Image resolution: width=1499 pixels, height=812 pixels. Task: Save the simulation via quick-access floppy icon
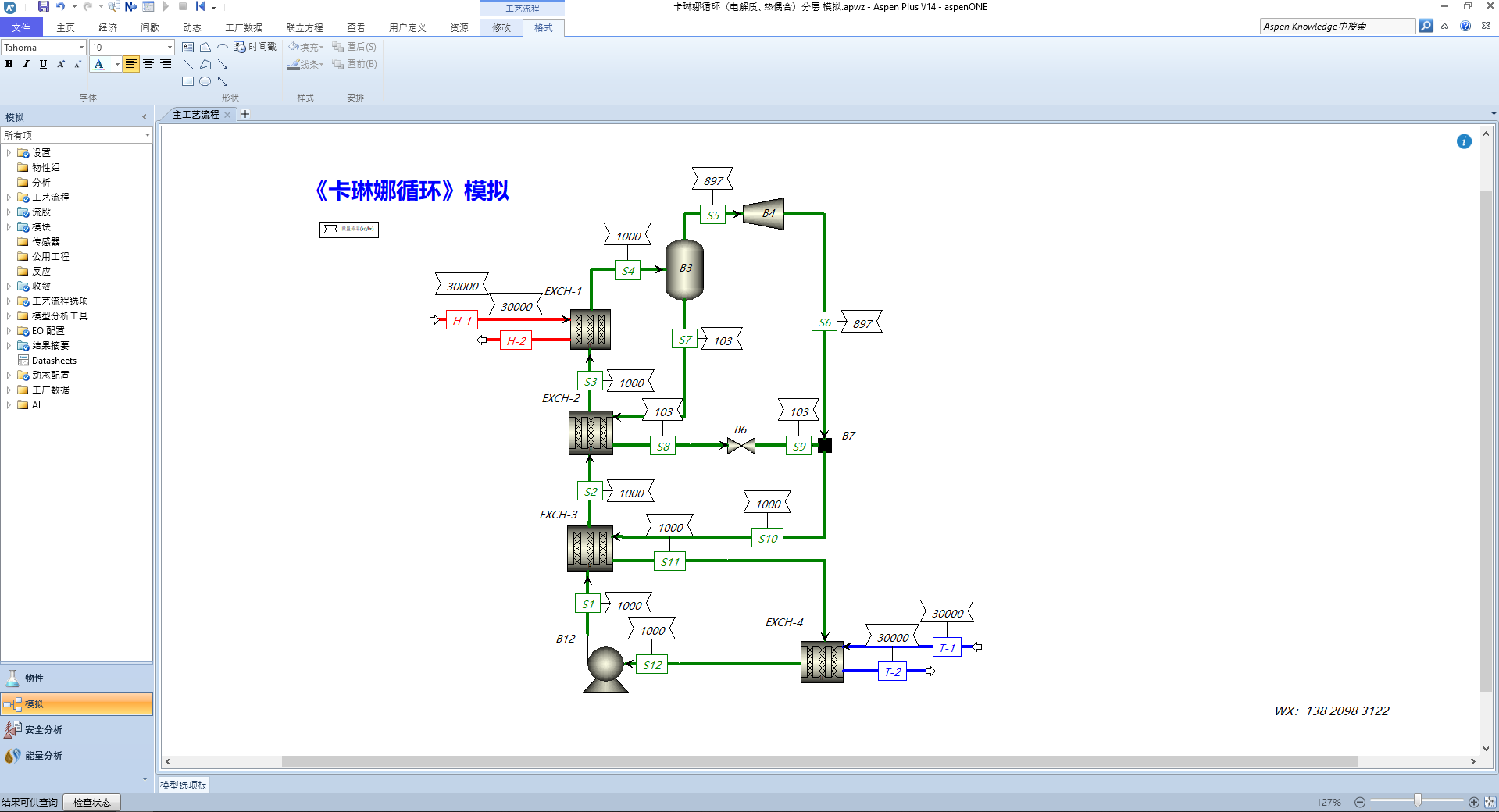pos(44,6)
